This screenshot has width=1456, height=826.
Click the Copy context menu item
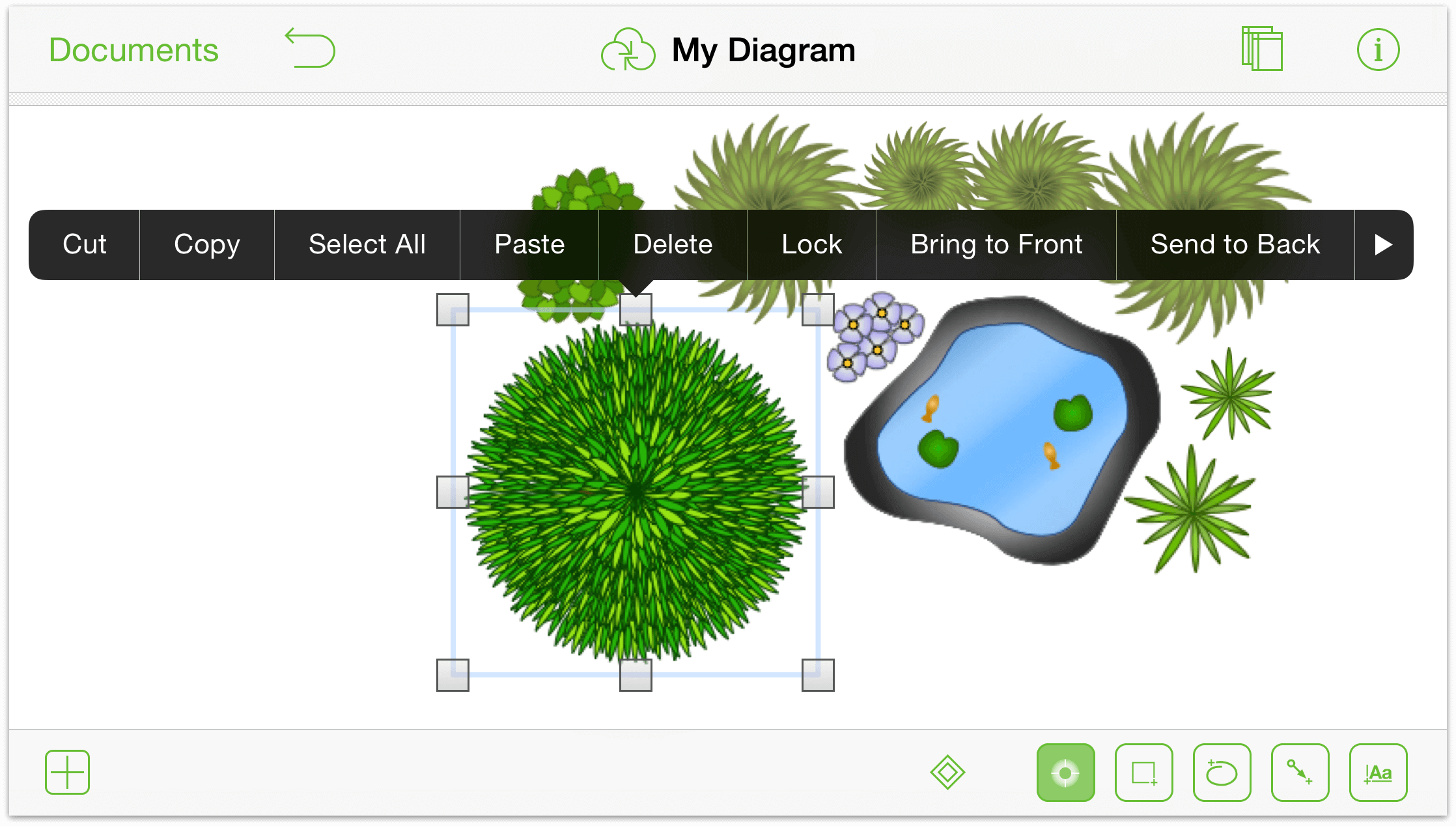tap(207, 244)
